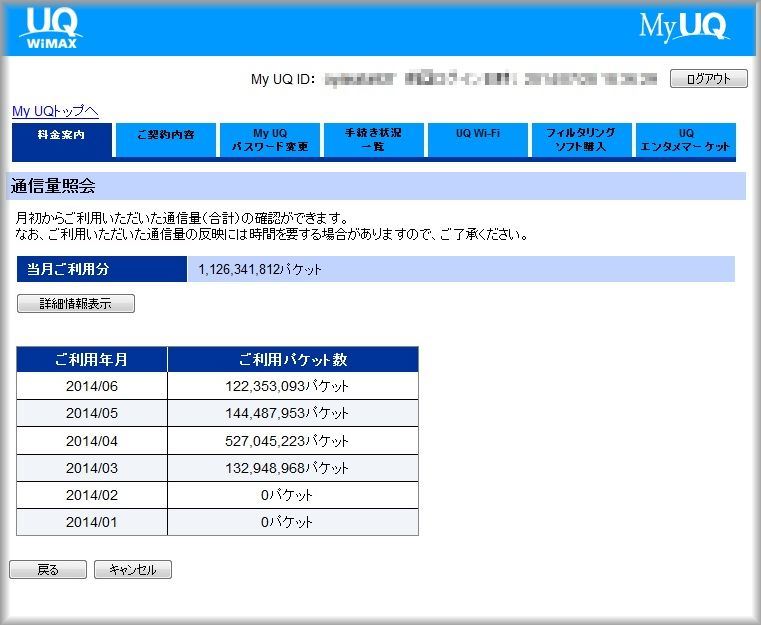Click the 0パケット cell for 2014/01
Image resolution: width=761 pixels, height=625 pixels.
click(293, 523)
